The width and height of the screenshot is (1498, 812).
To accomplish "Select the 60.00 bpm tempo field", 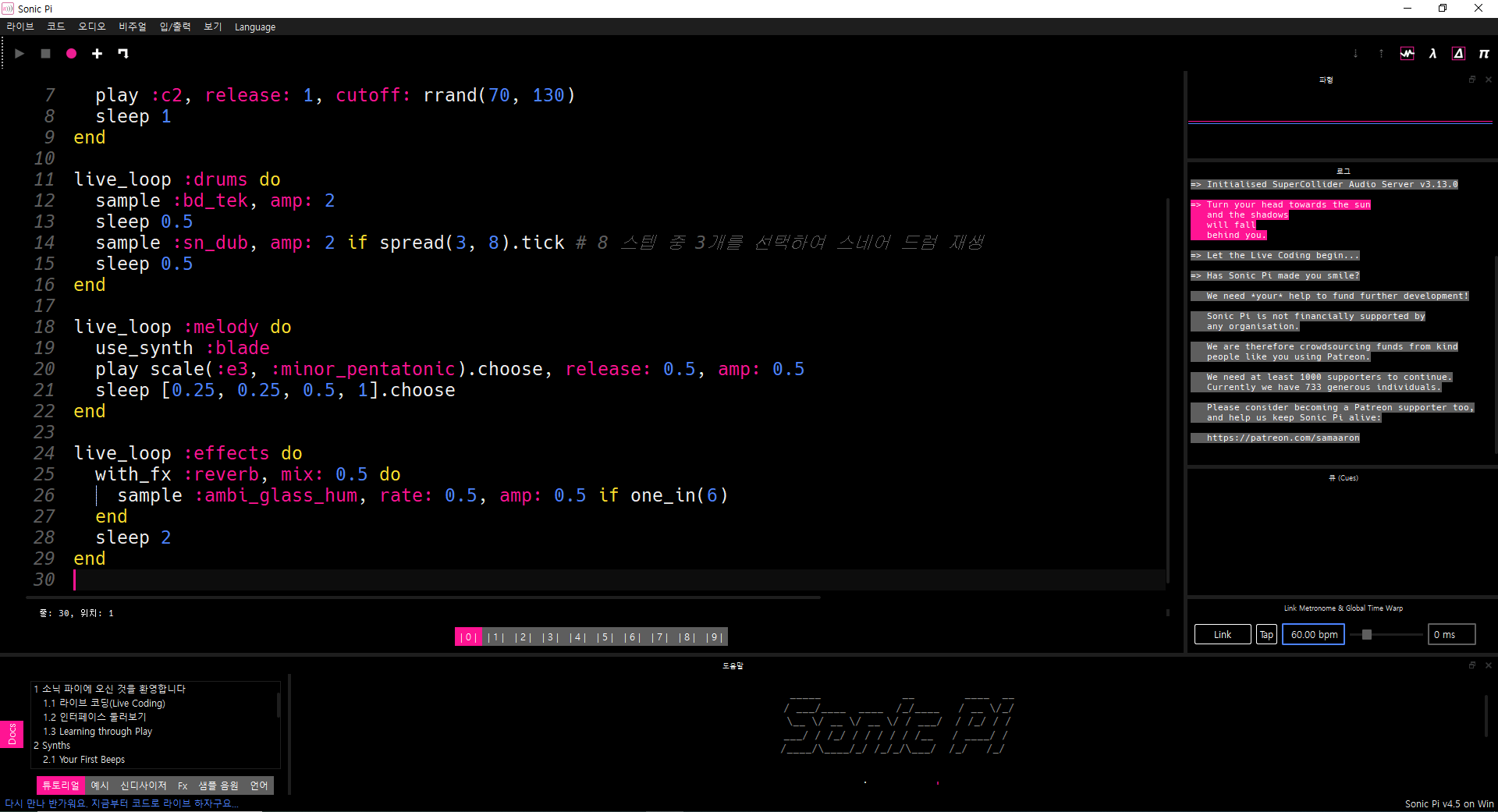I will coord(1314,635).
